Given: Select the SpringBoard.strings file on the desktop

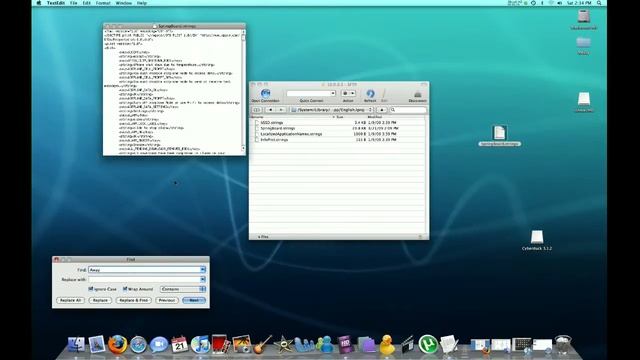Looking at the screenshot, I should [x=500, y=136].
